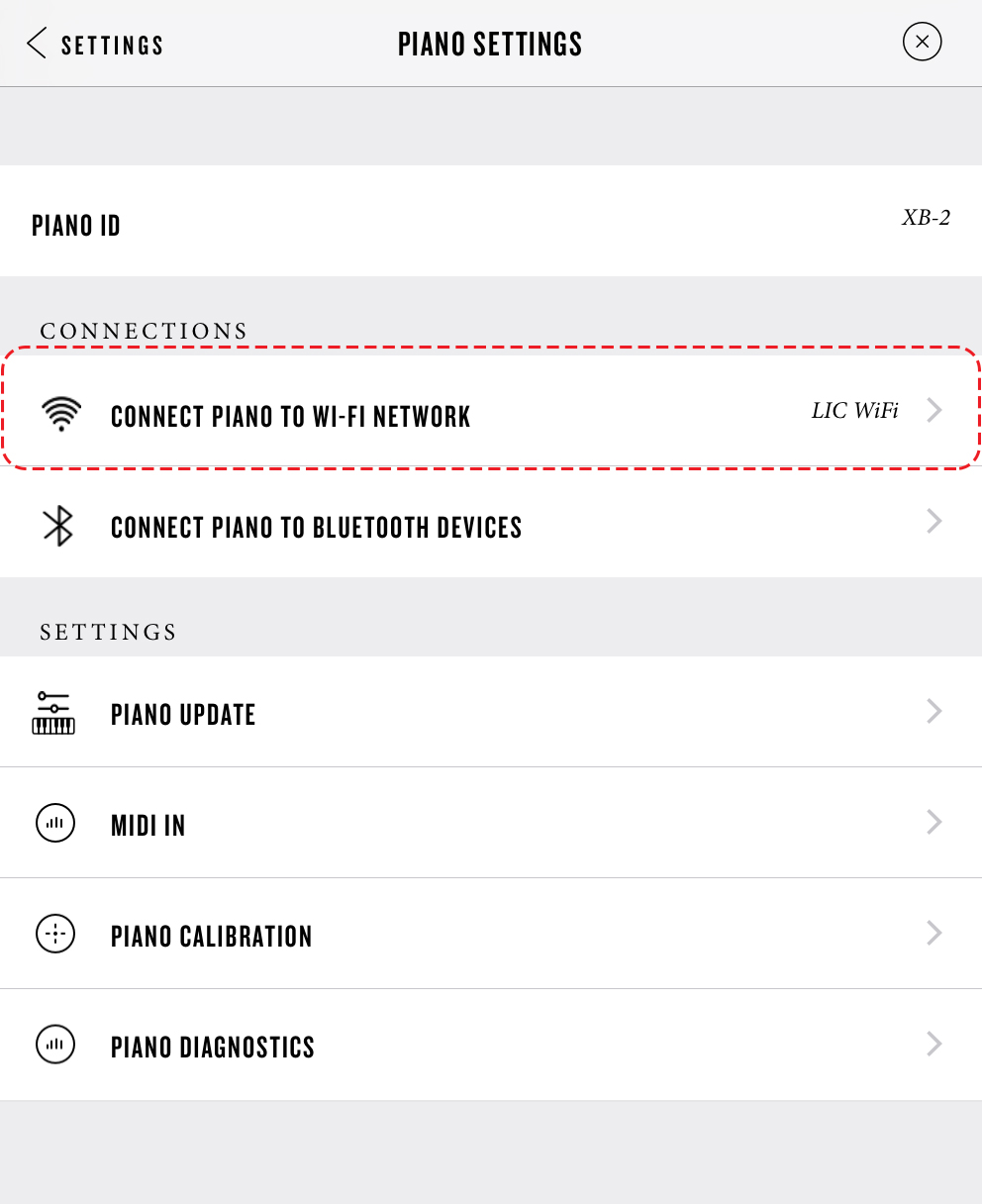The image size is (982, 1204).
Task: Go back to Settings
Action: (x=112, y=46)
